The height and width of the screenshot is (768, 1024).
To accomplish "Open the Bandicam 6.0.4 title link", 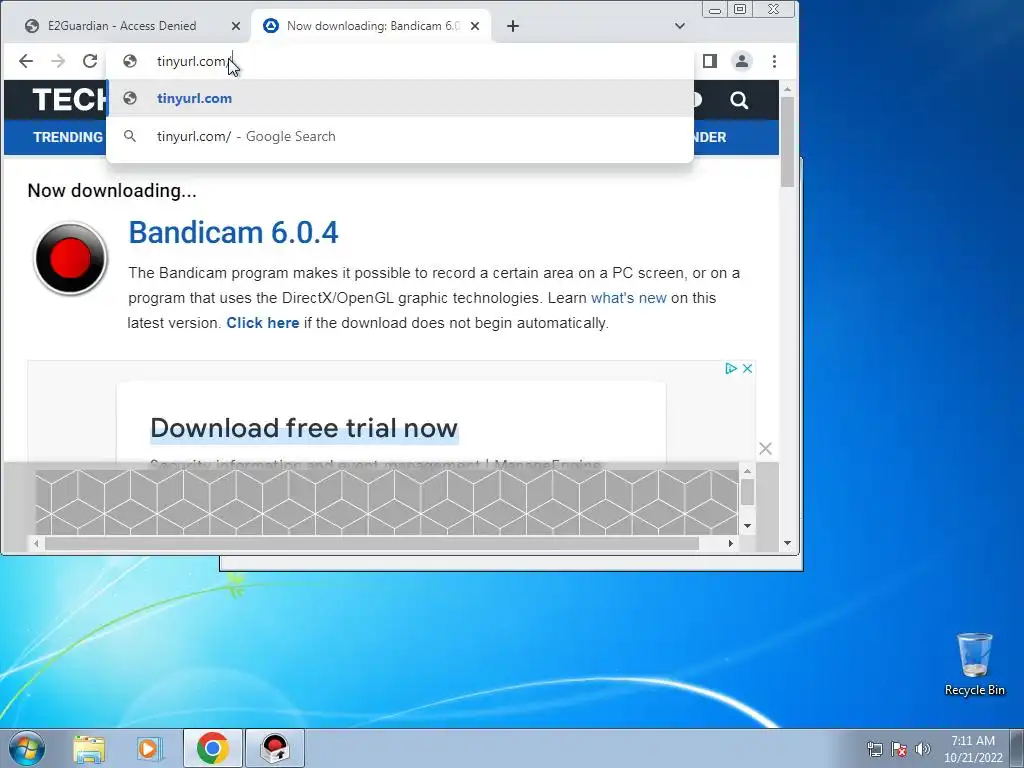I will 233,232.
